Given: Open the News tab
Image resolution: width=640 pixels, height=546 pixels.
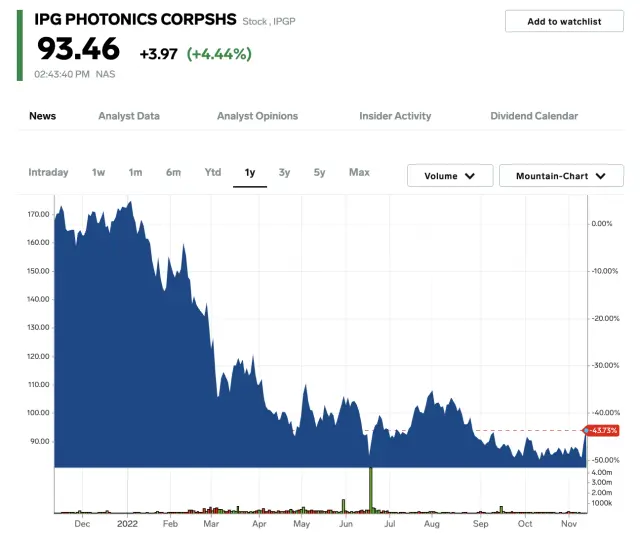Looking at the screenshot, I should (x=43, y=116).
